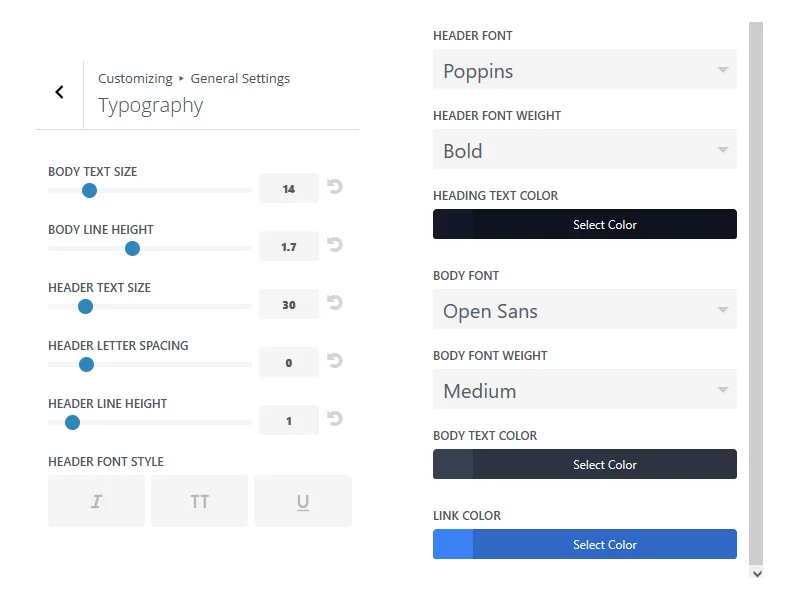Toggle uppercase TT header font style

(200, 501)
